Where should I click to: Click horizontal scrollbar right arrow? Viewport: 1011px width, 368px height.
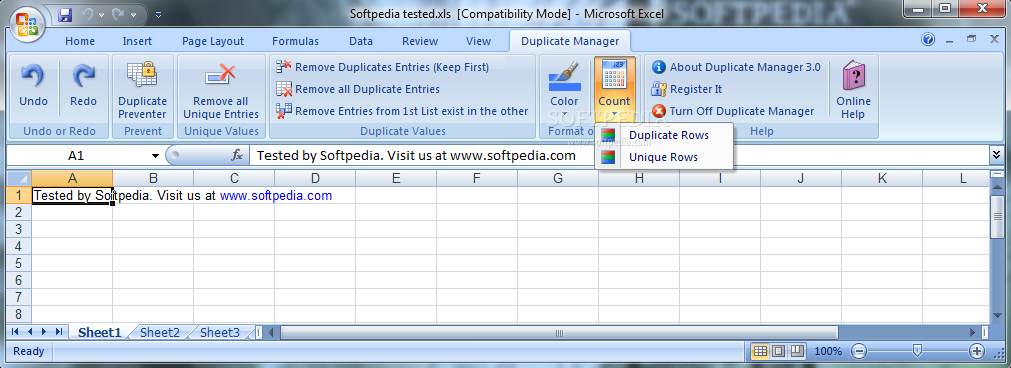(973, 333)
